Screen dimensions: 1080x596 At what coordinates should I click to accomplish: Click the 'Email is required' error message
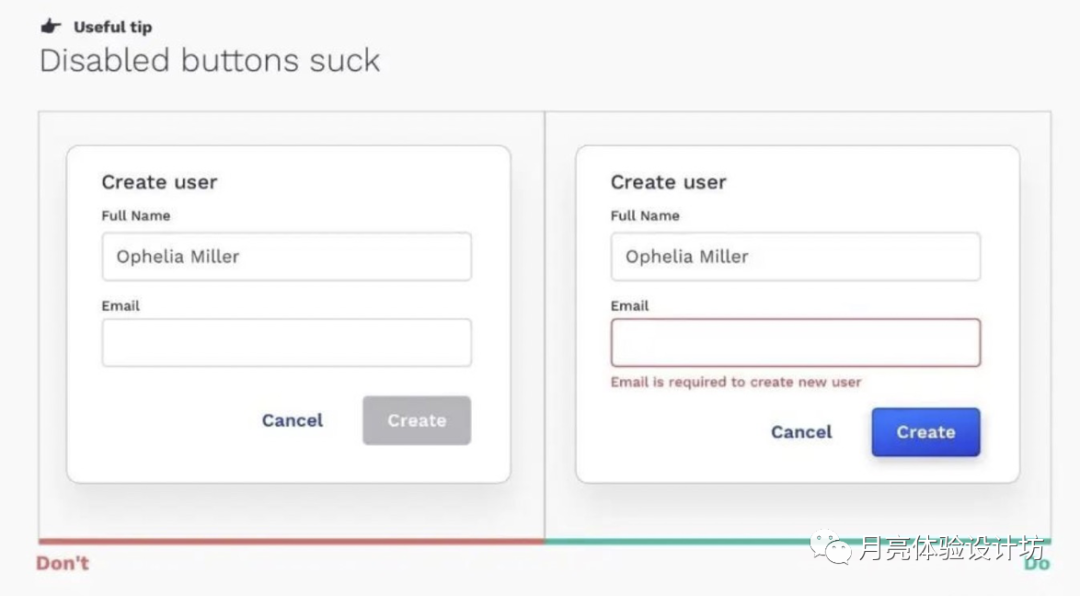pyautogui.click(x=736, y=382)
